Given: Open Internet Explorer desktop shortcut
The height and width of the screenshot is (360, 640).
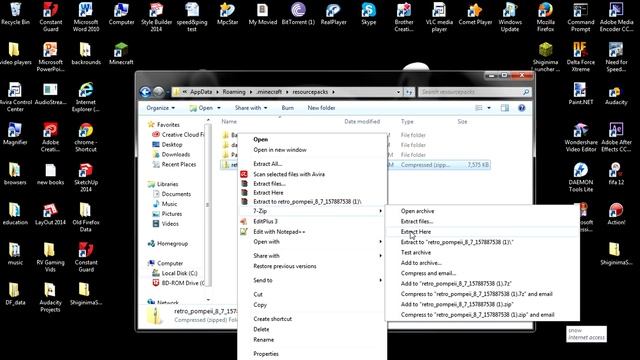Looking at the screenshot, I should [86, 98].
